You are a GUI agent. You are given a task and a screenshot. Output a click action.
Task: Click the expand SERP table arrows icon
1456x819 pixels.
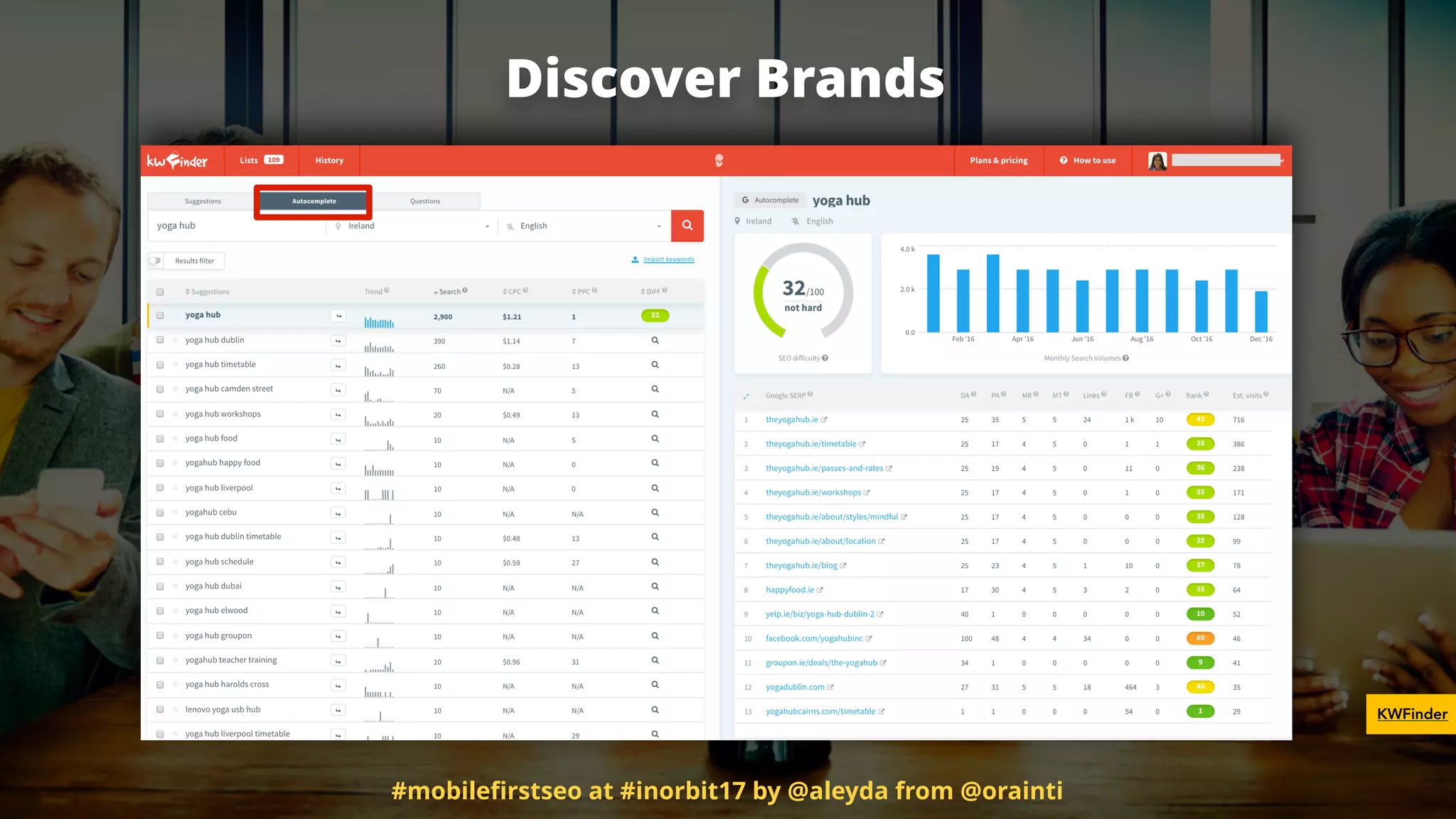tap(746, 396)
